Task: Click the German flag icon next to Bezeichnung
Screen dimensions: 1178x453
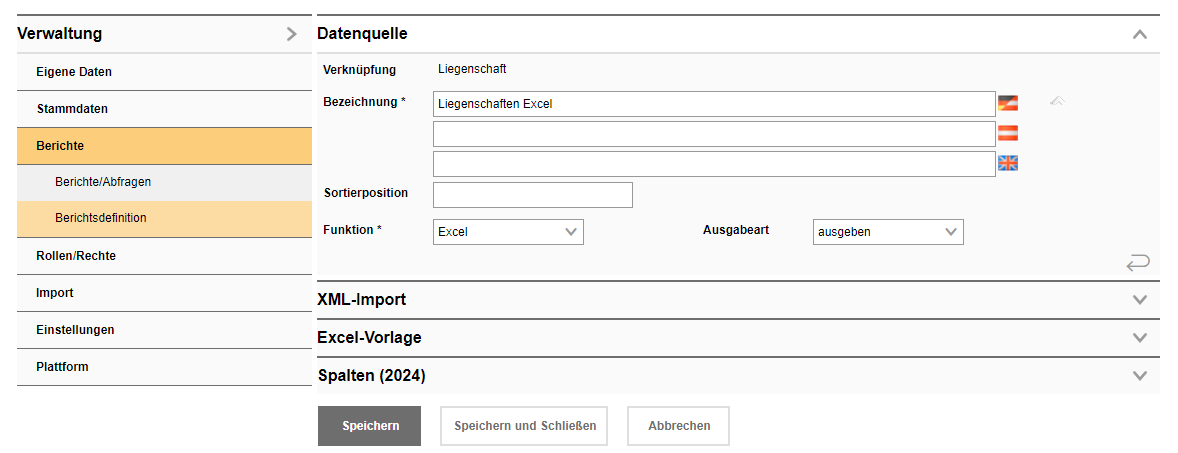Action: (1008, 103)
